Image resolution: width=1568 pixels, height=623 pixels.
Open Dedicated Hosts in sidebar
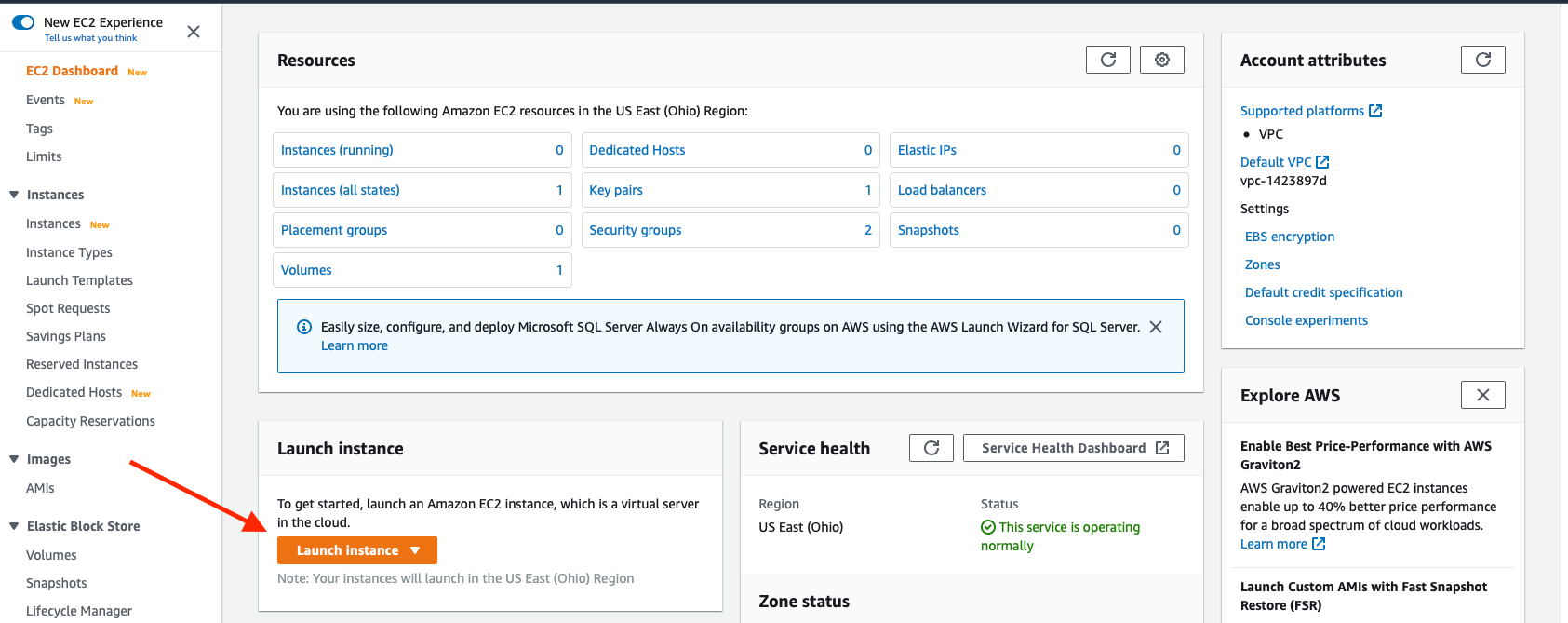tap(74, 392)
